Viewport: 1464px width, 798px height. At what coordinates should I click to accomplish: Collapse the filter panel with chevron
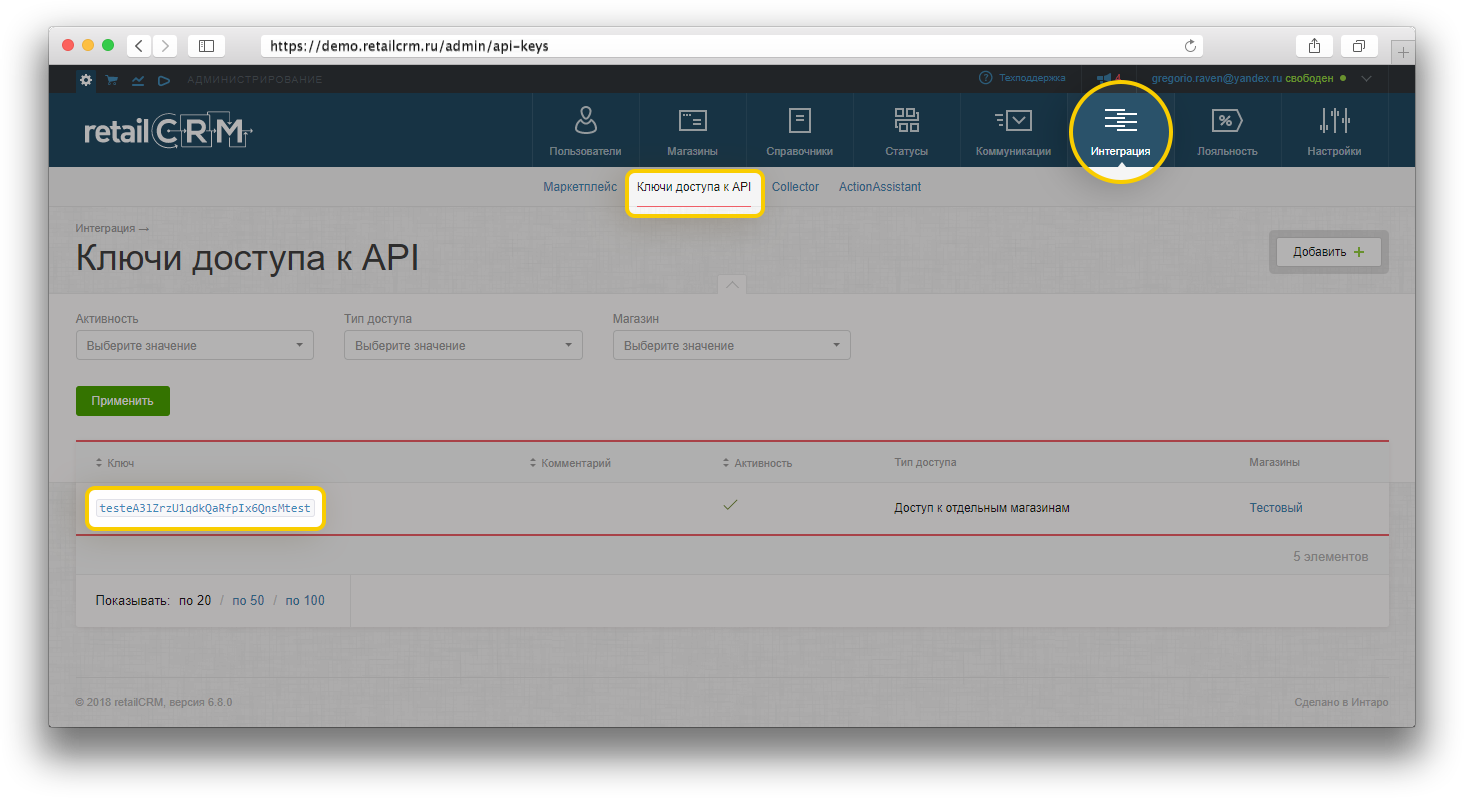click(x=732, y=285)
